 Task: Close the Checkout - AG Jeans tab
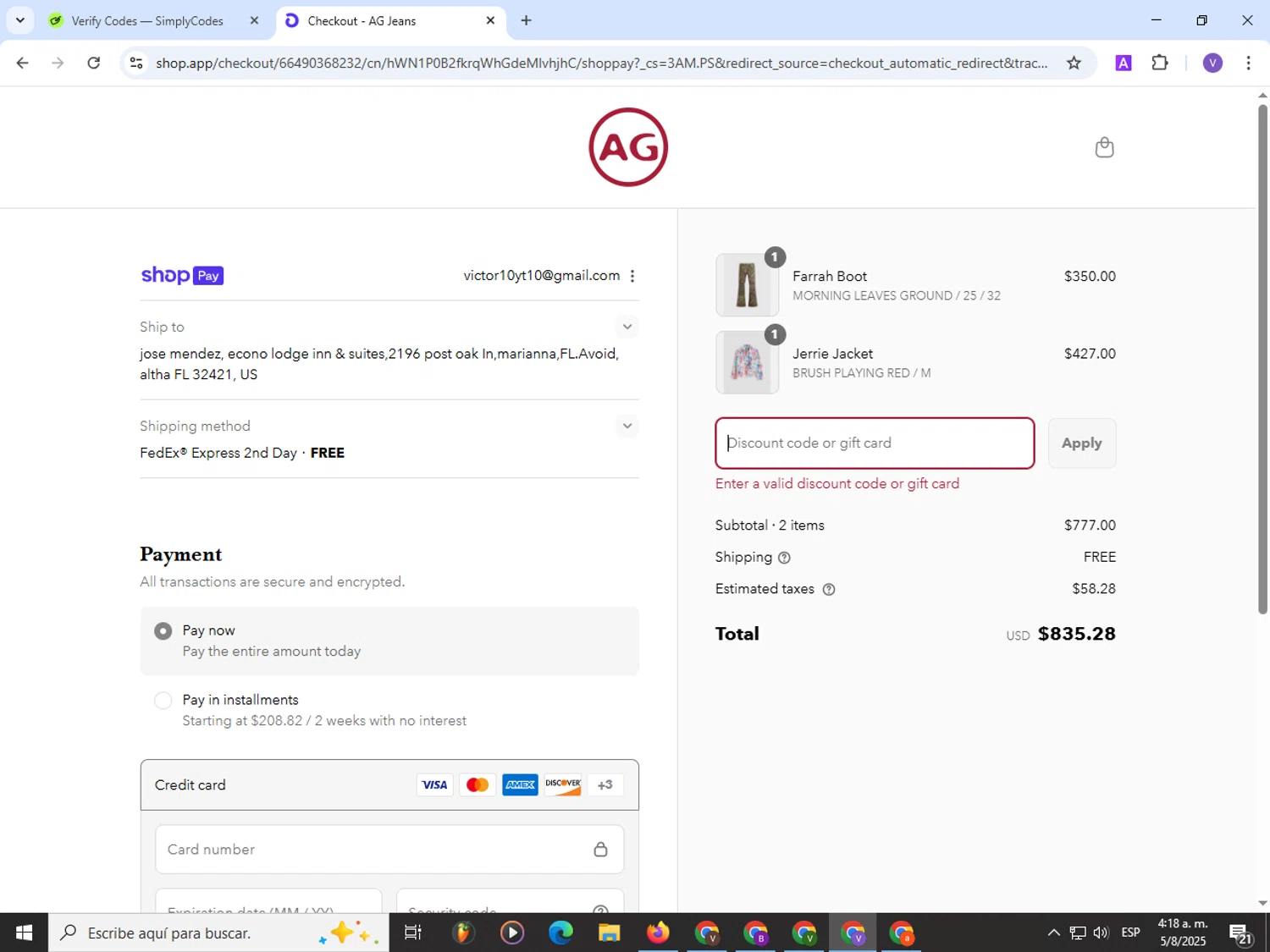coord(490,20)
